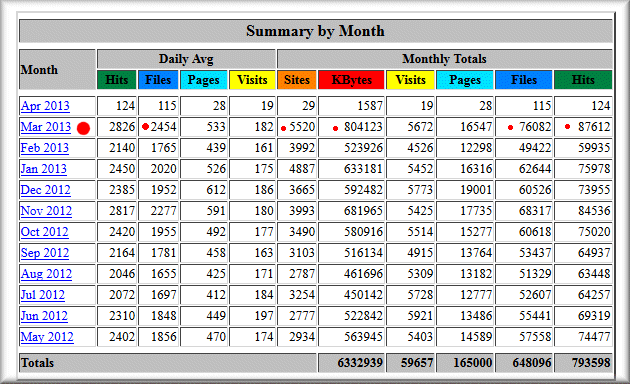Select Apr 2013 KBytes value 1587
This screenshot has width=630, height=384.
[370, 106]
